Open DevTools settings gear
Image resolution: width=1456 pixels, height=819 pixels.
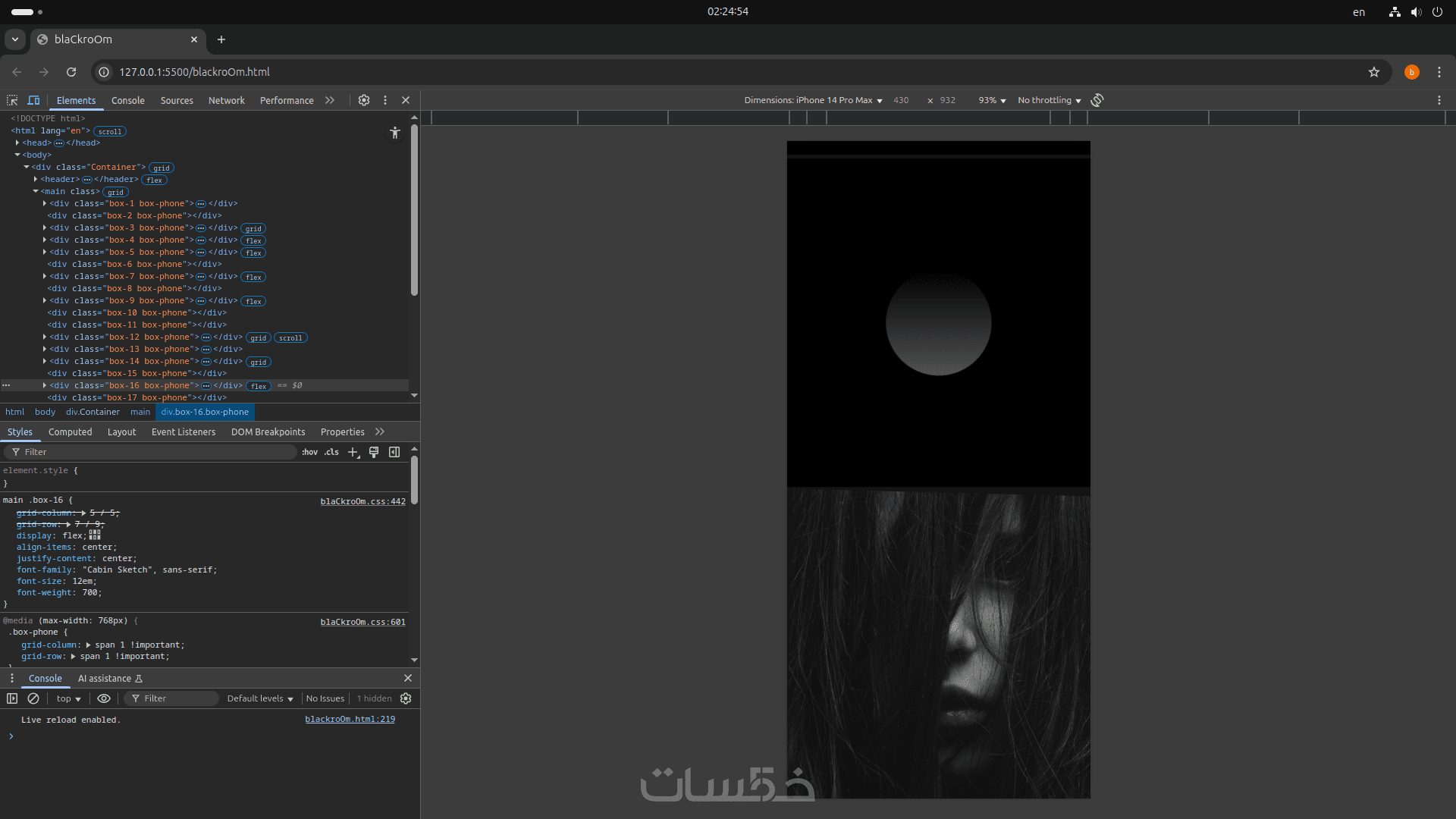point(364,100)
